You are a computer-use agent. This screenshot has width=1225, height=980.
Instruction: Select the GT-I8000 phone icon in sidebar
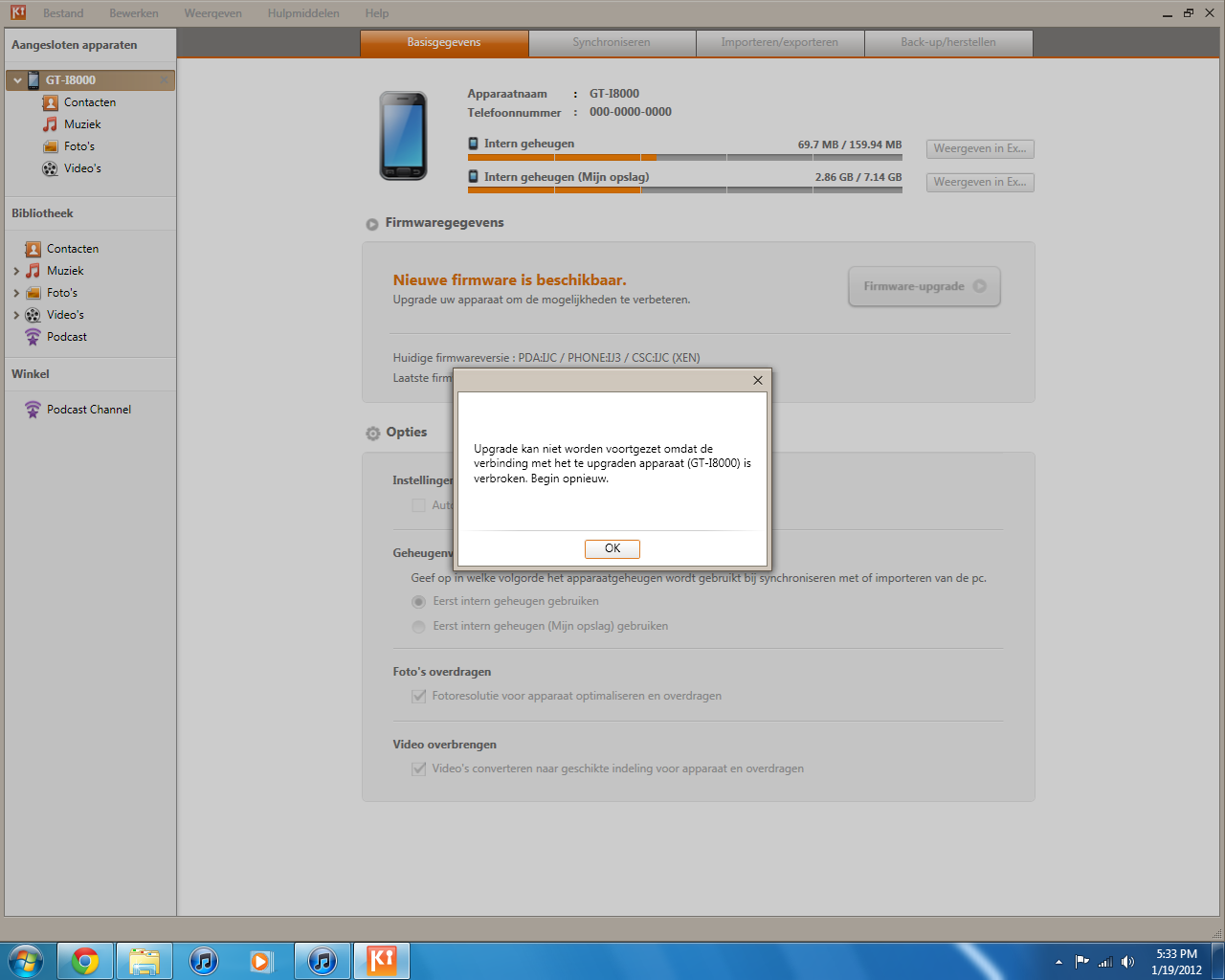[33, 80]
